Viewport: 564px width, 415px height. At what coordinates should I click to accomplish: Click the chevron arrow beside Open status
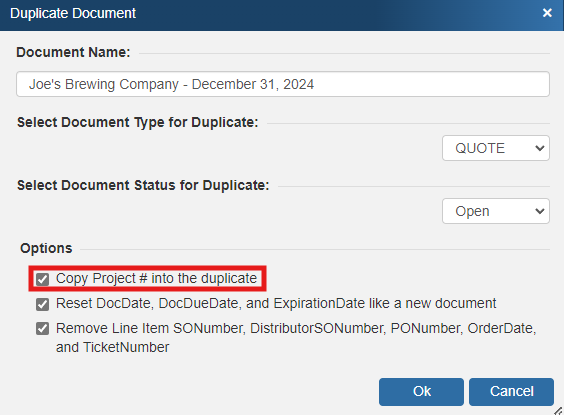(539, 211)
